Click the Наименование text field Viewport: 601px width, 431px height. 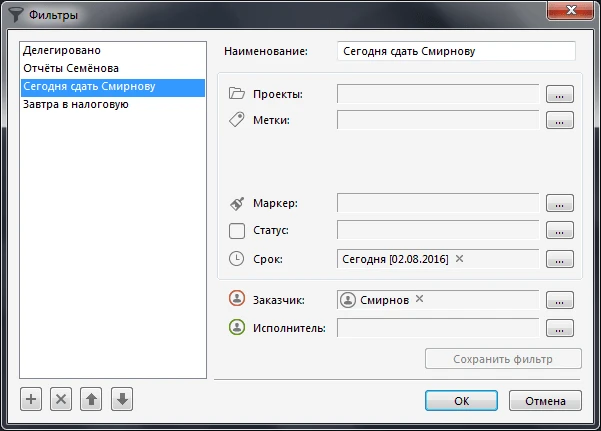coord(455,51)
